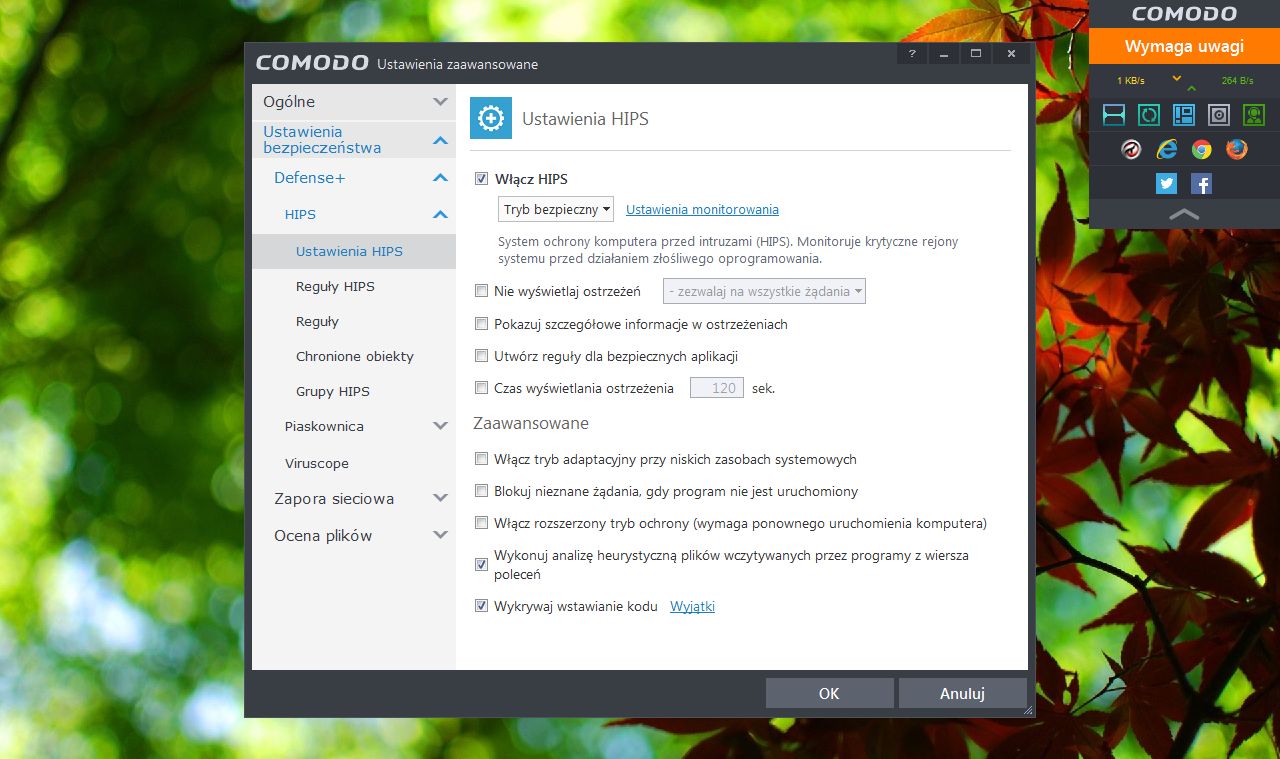Viewport: 1280px width, 759px height.
Task: Open 'Chronione obiekty' in sidebar
Action: (354, 356)
